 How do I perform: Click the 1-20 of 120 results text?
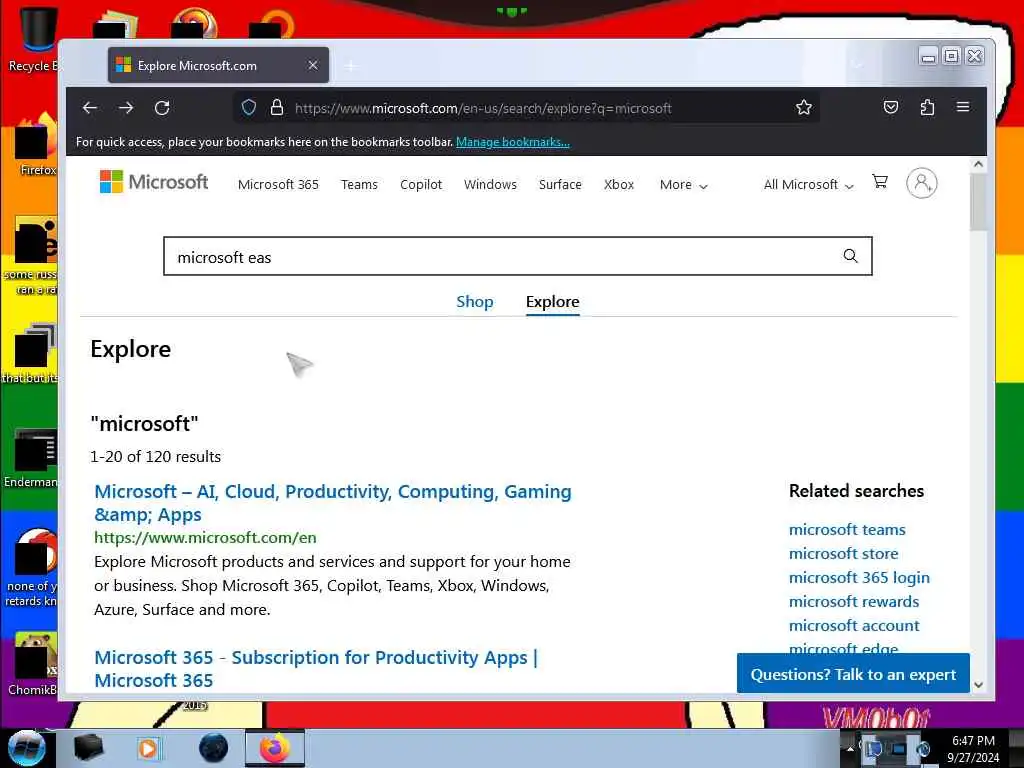coord(155,456)
